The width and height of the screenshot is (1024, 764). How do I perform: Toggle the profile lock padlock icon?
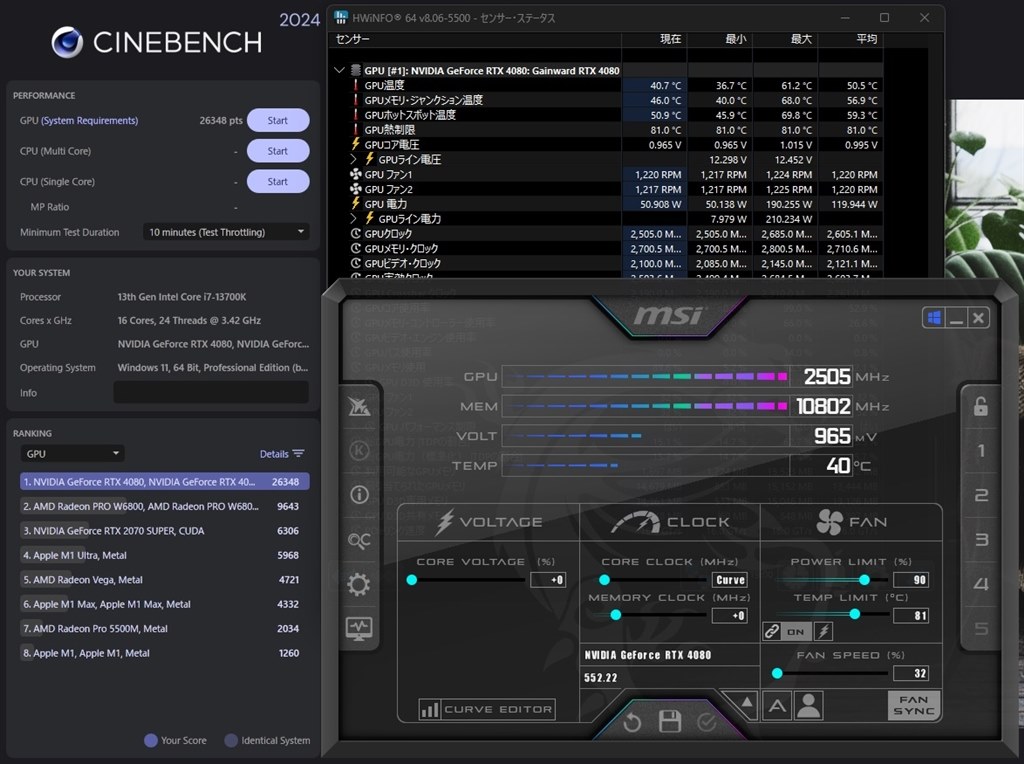point(981,406)
